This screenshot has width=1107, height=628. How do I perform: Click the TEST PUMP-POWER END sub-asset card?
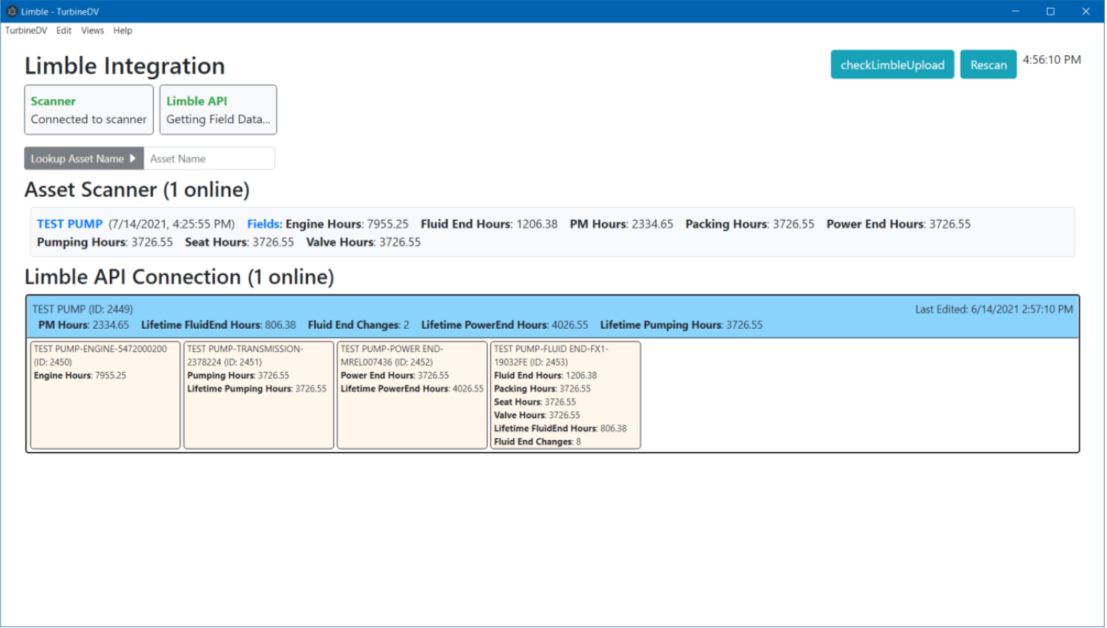(411, 395)
